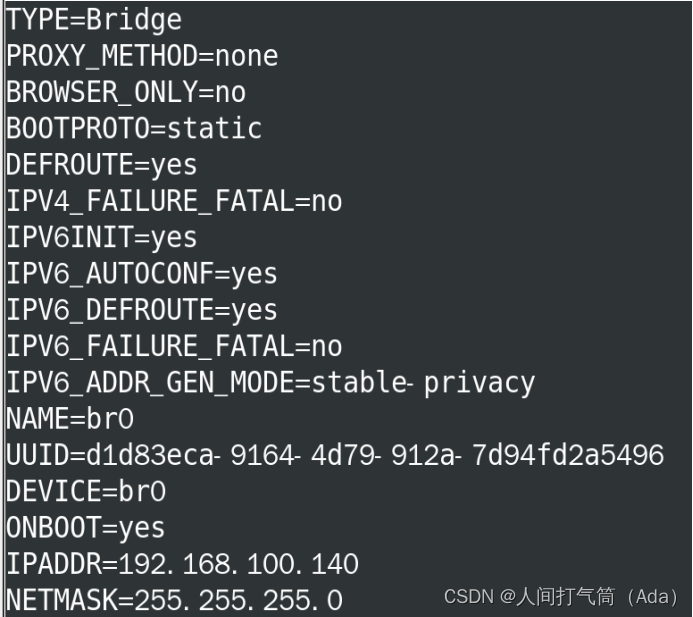Place cursor at IPV6_AUTOCONF=yes

point(142,274)
